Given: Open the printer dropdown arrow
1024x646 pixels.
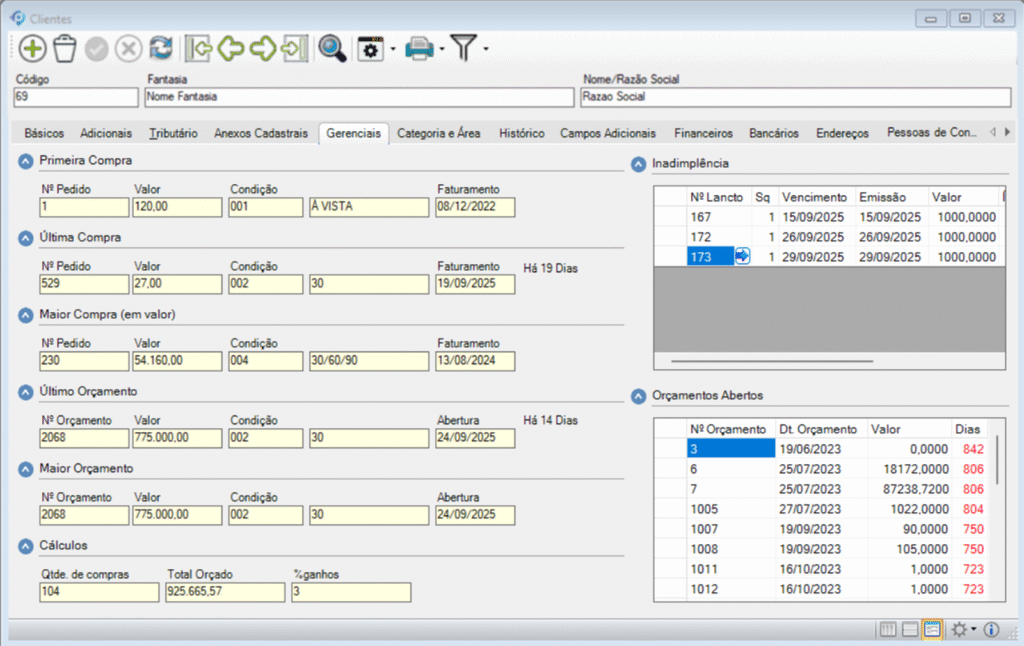Looking at the screenshot, I should pyautogui.click(x=441, y=49).
